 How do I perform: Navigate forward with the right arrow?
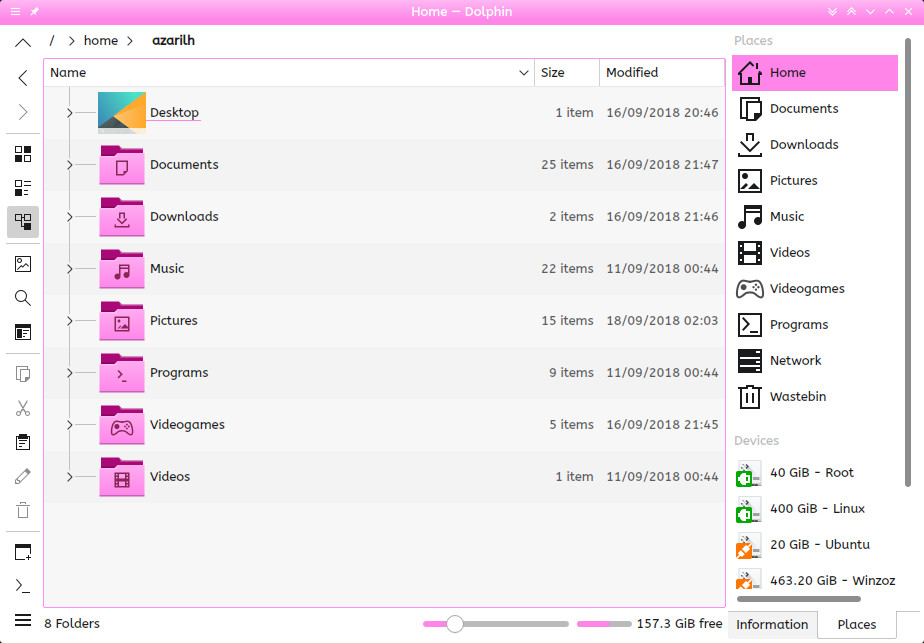[23, 112]
